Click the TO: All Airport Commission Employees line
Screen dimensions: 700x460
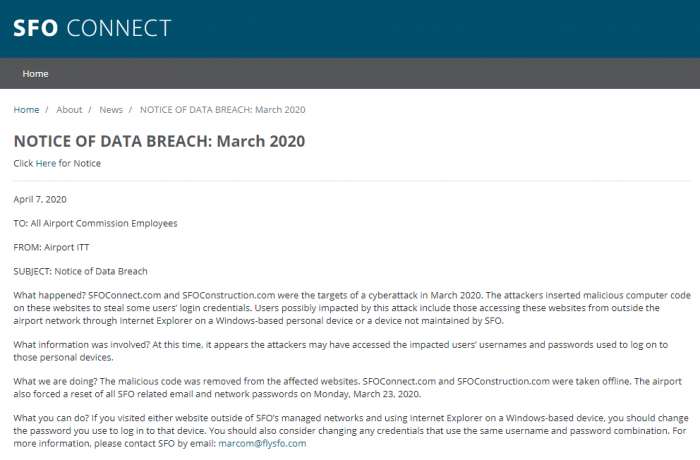click(x=95, y=223)
